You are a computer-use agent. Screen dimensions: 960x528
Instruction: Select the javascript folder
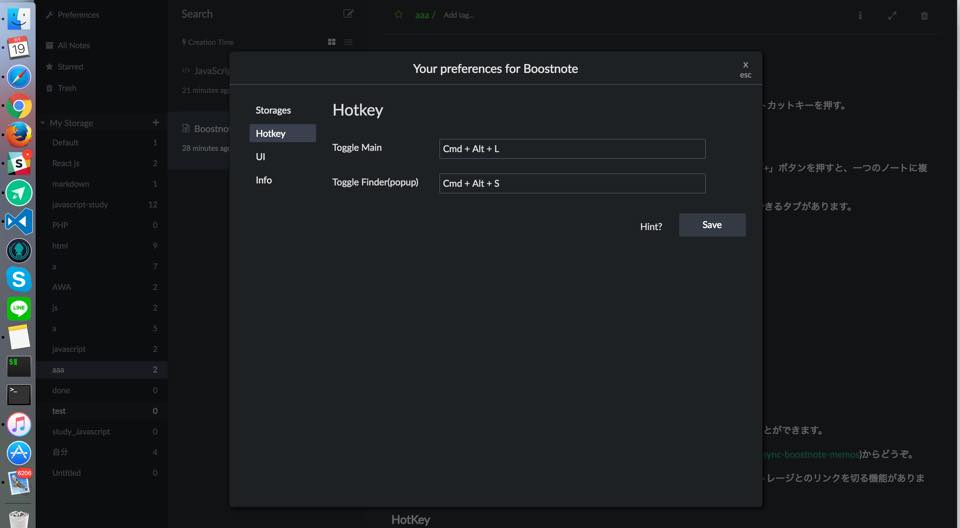click(102, 349)
